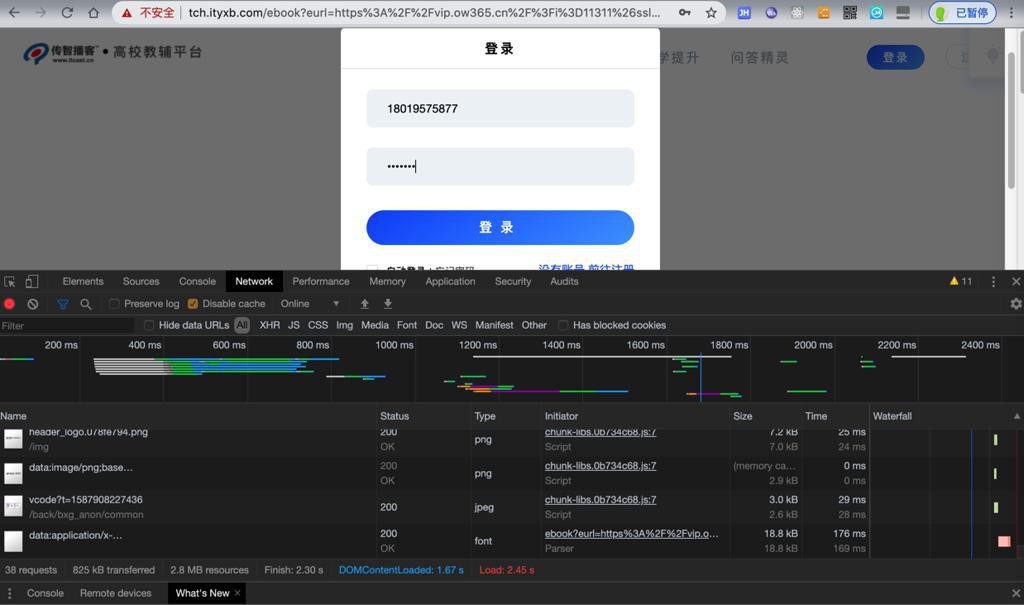The height and width of the screenshot is (605, 1024).
Task: Switch to the Sources tab
Action: [x=141, y=282]
